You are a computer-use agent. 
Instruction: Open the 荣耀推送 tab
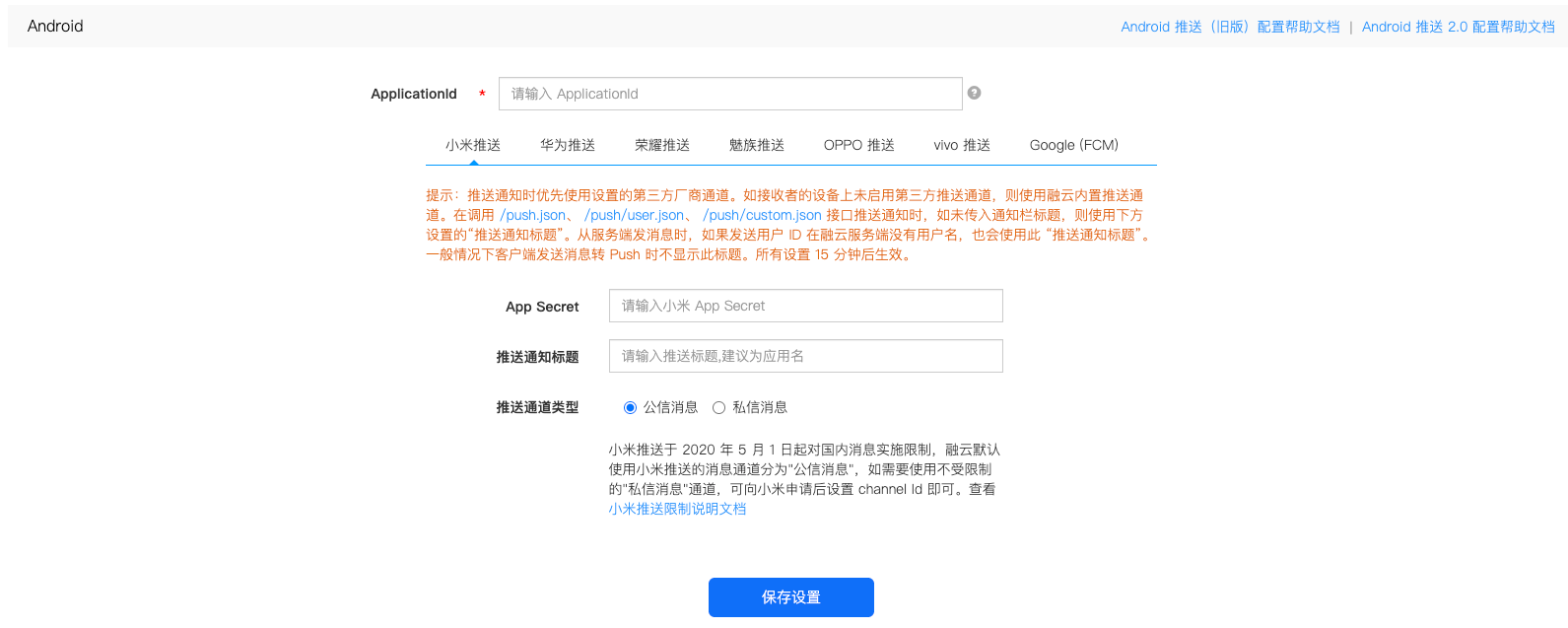662,145
